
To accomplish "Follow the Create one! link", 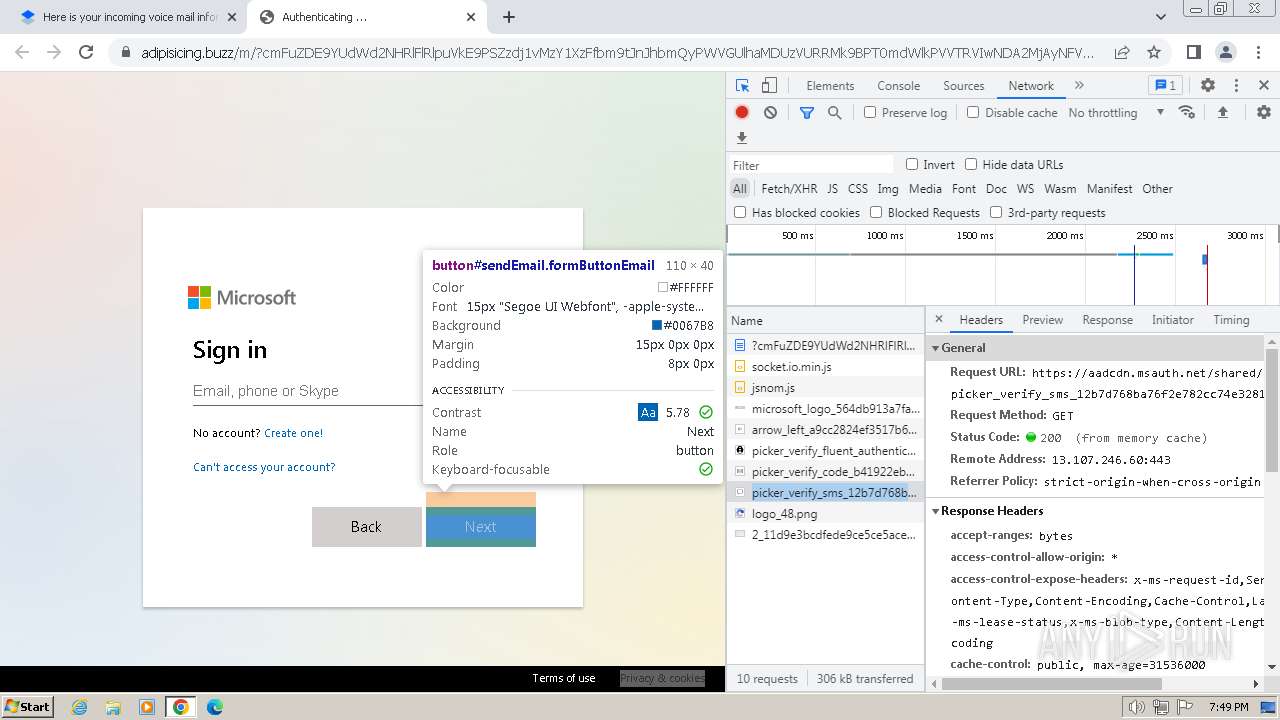I will (293, 433).
